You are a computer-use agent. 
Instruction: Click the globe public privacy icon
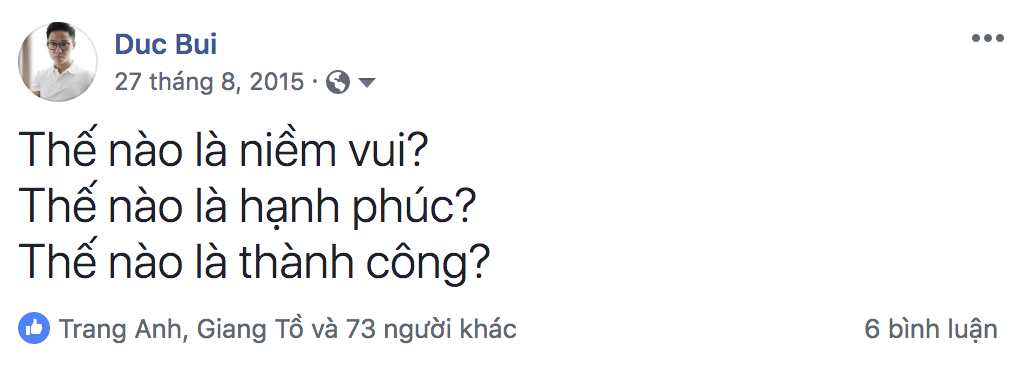pos(338,82)
